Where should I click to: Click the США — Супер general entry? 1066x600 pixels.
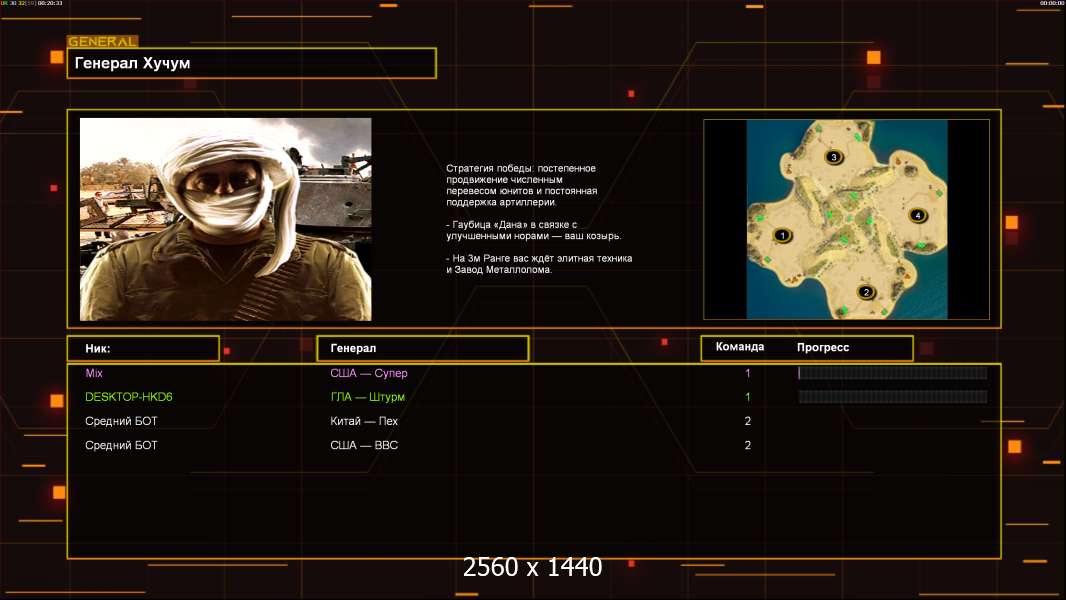[x=369, y=373]
